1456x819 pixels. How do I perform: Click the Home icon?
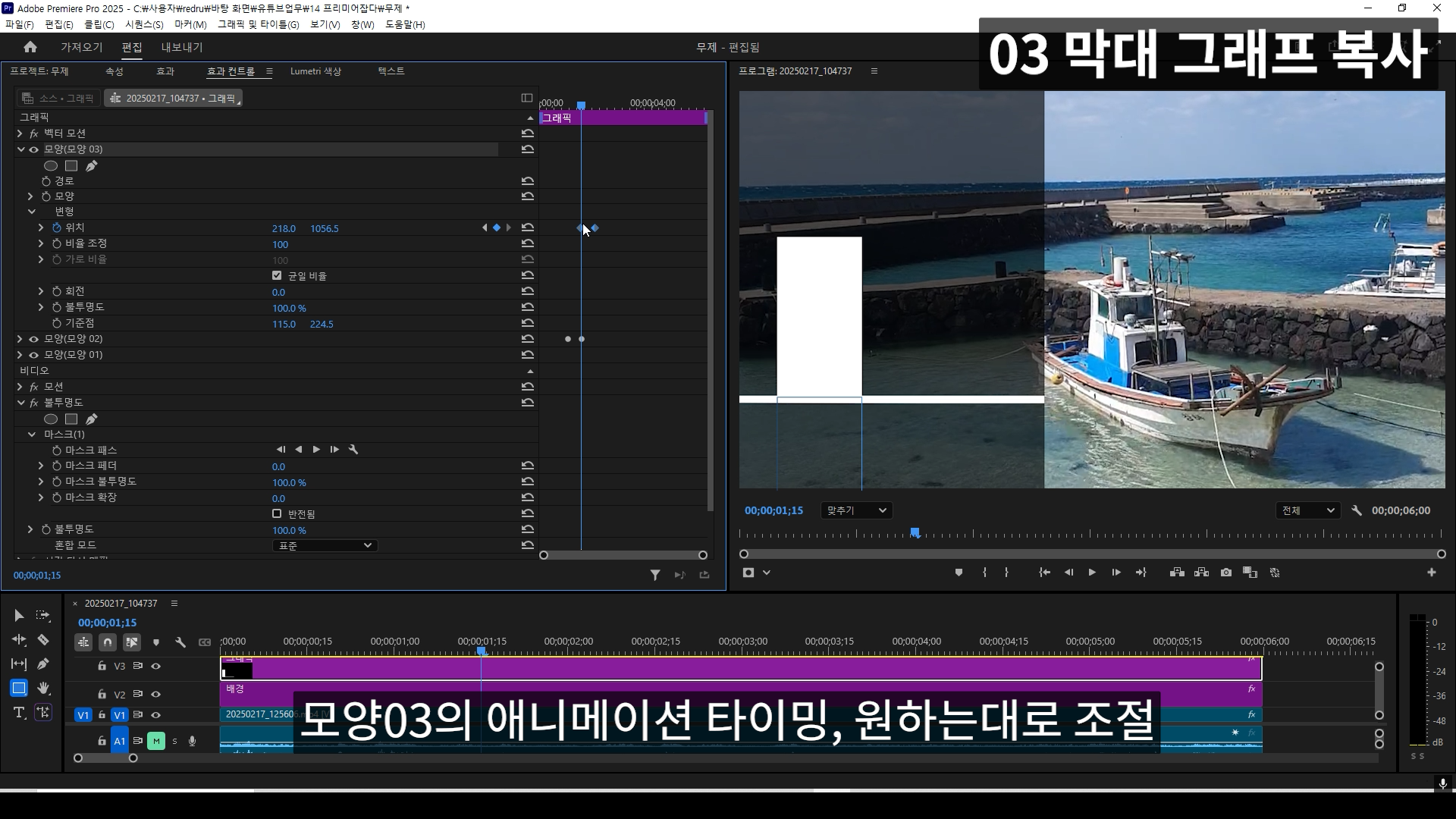coord(30,47)
